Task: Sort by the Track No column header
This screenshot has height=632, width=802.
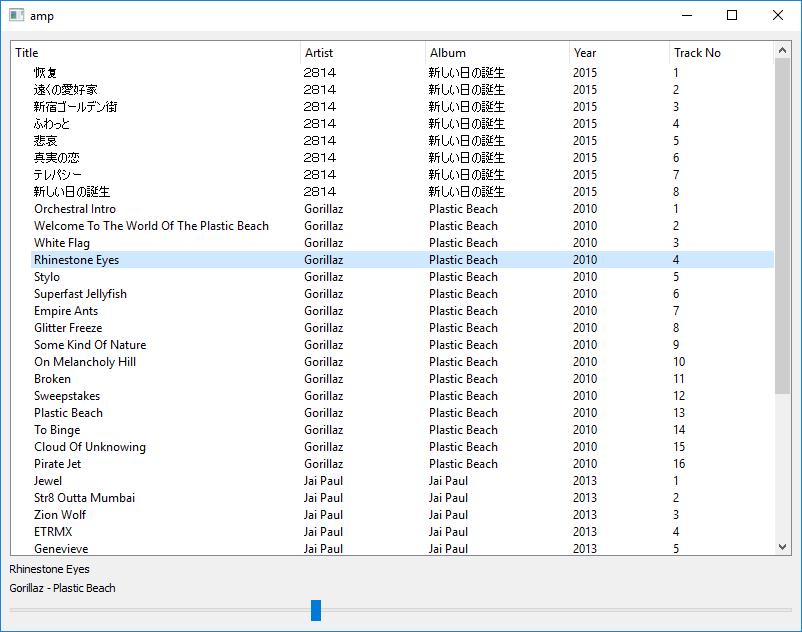Action: 721,53
